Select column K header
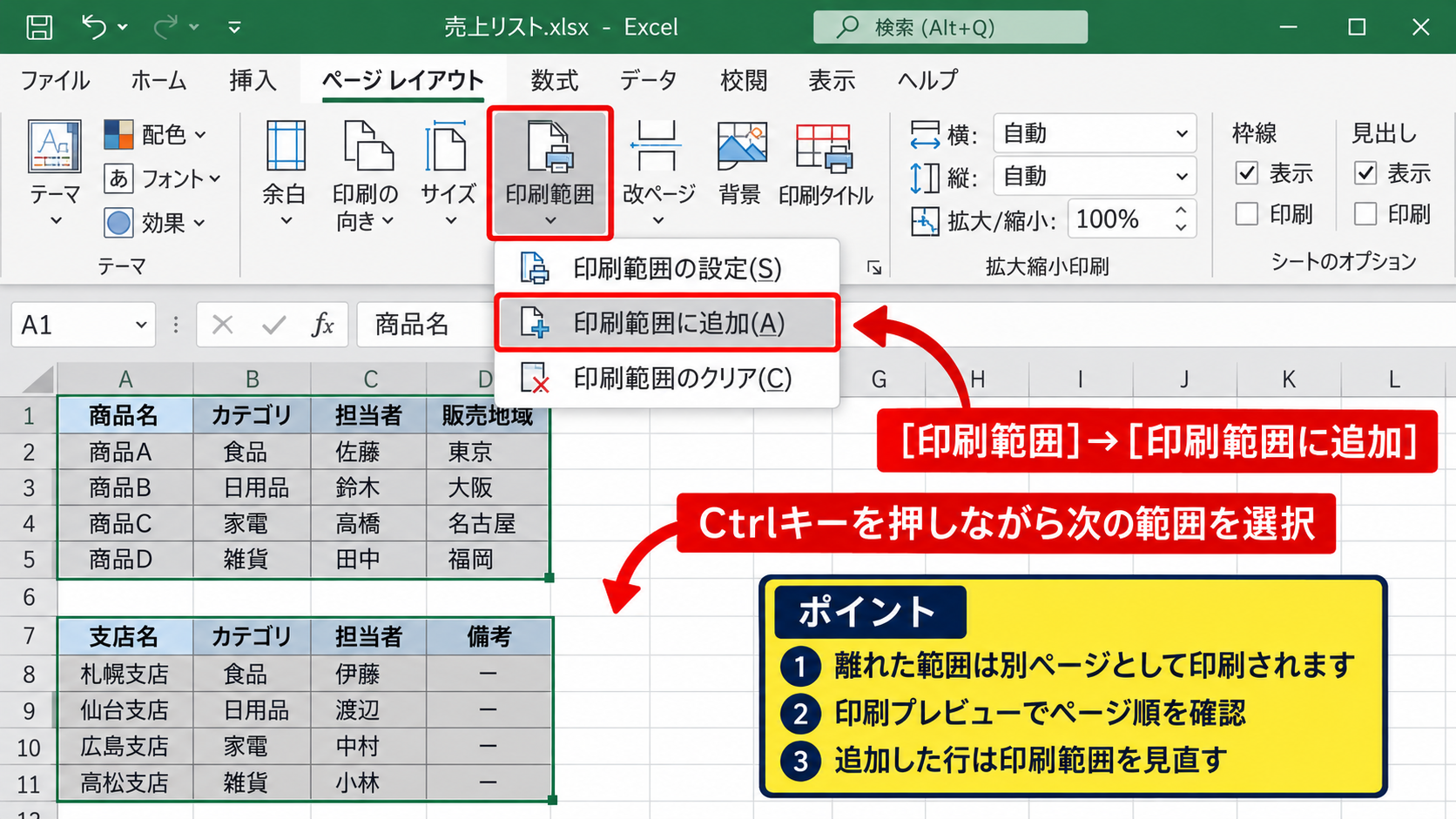This screenshot has height=819, width=1456. point(1289,379)
